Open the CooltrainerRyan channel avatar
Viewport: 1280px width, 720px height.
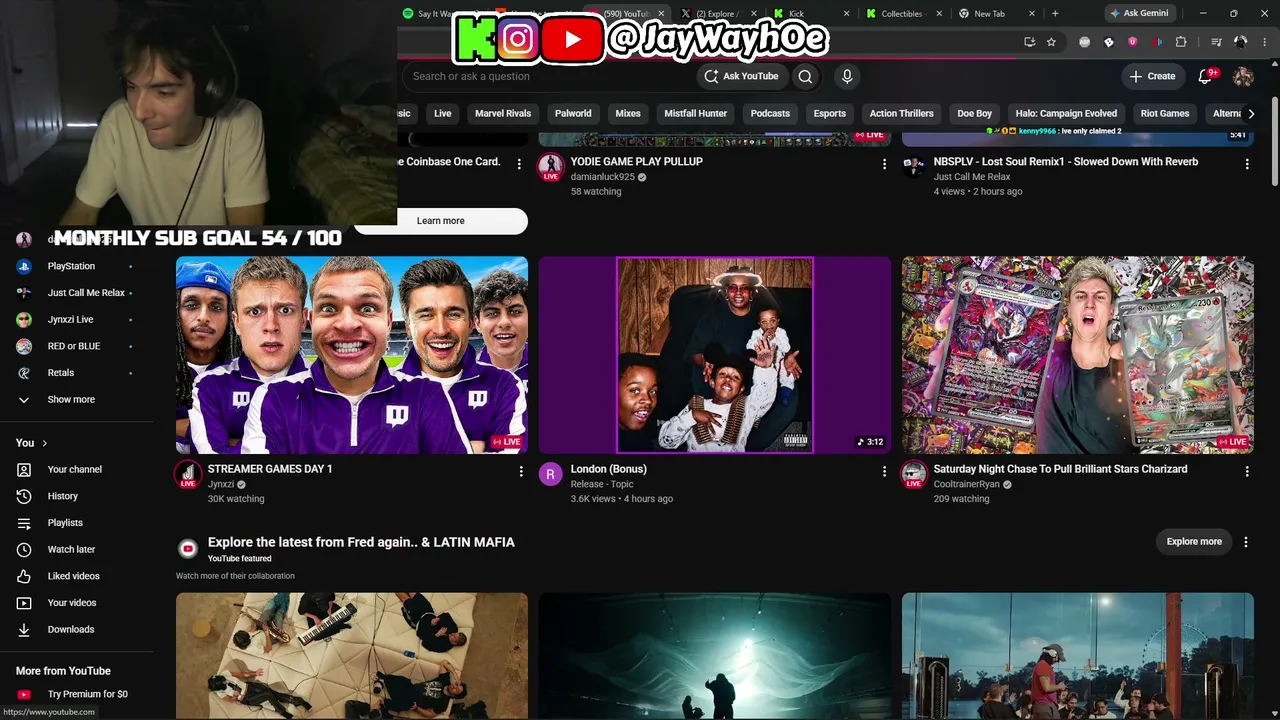914,474
